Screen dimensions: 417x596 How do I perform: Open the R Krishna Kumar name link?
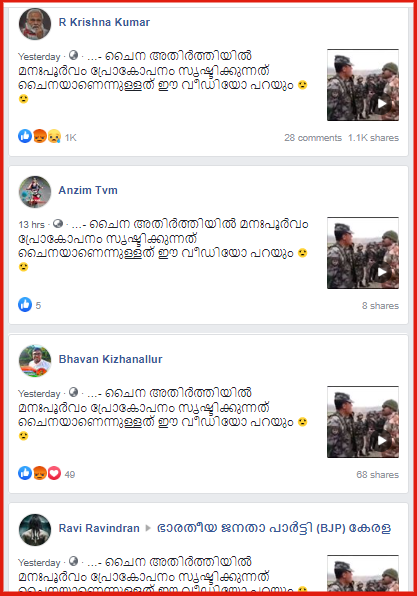[x=104, y=22]
